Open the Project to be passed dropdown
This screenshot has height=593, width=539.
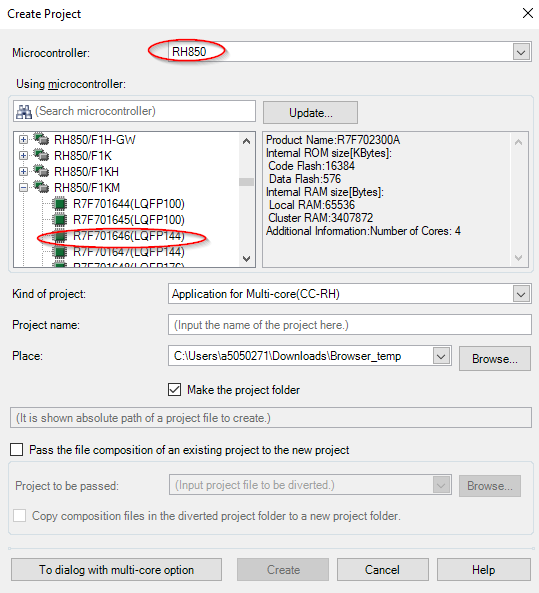(x=441, y=485)
